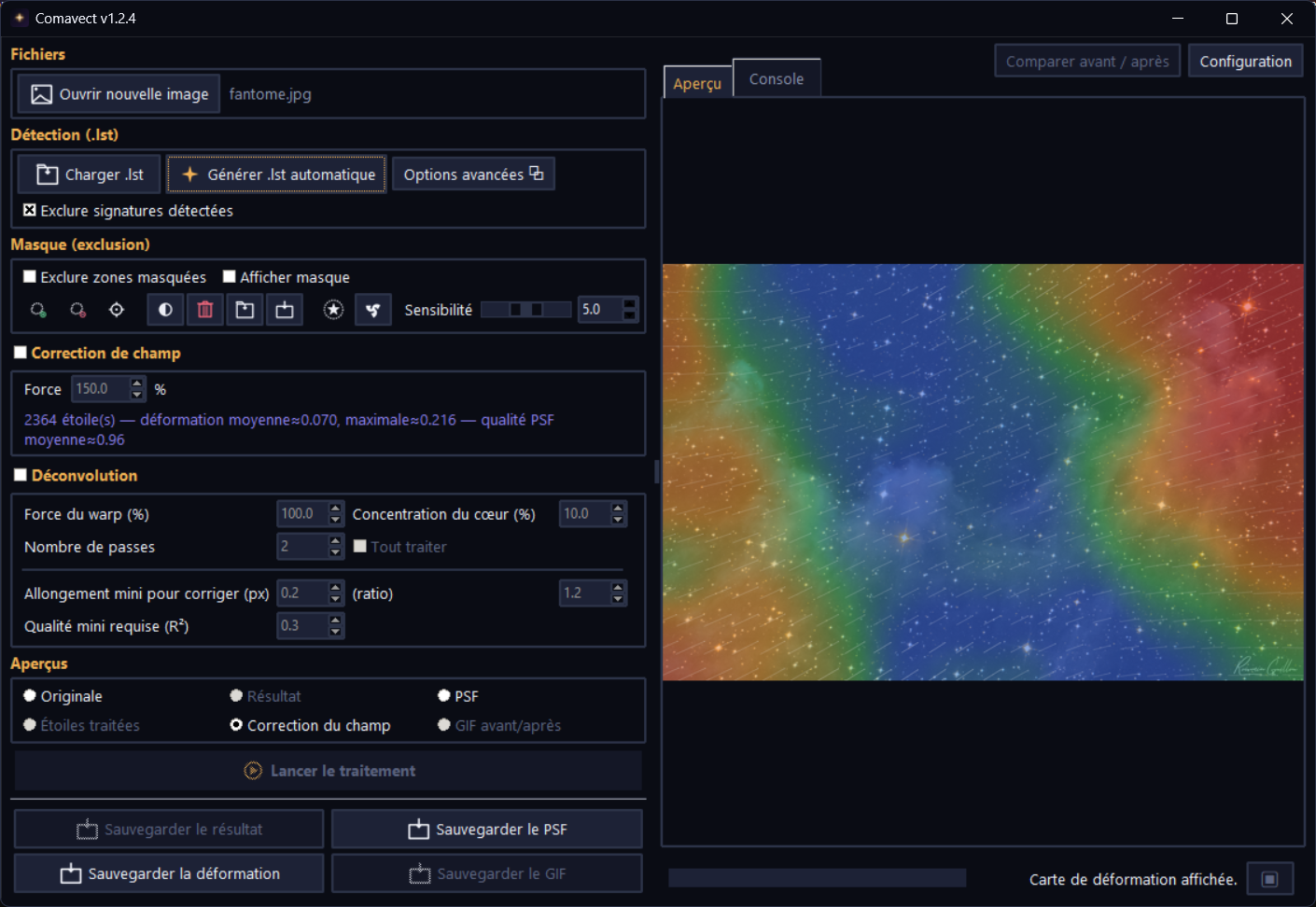1316x907 pixels.
Task: Decrease the Sensibilité value with its down arrow
Action: tap(631, 315)
